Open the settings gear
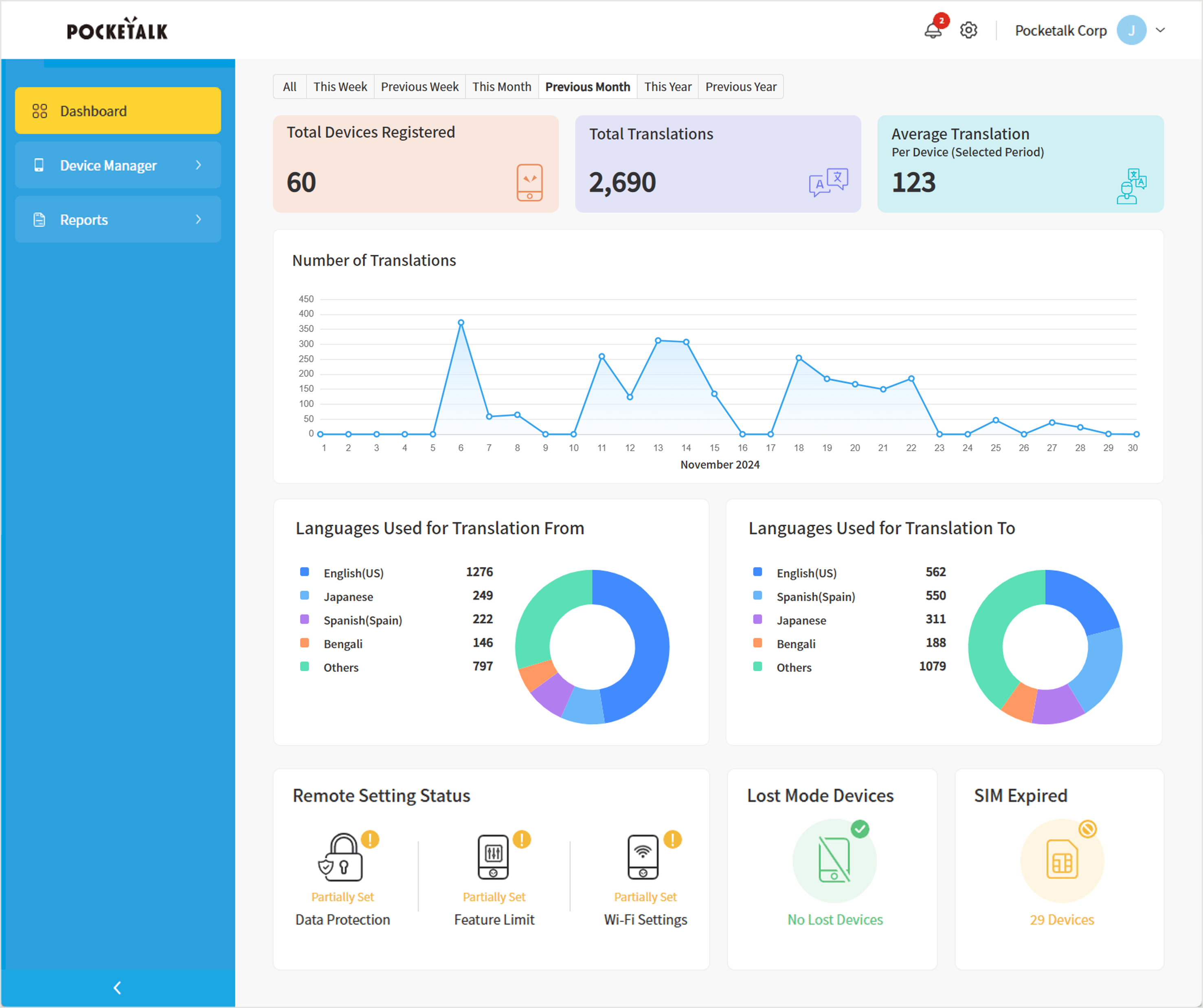 pyautogui.click(x=969, y=31)
